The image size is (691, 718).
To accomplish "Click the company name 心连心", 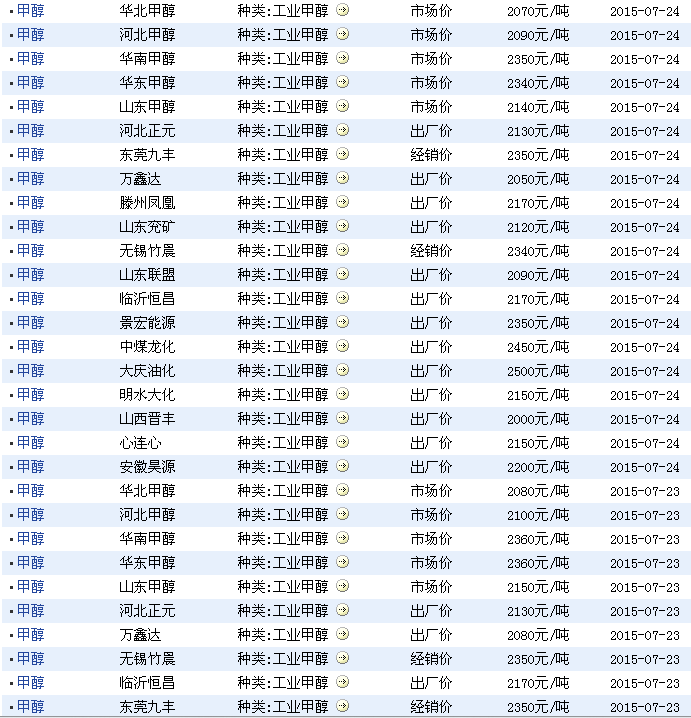I will (x=141, y=442).
